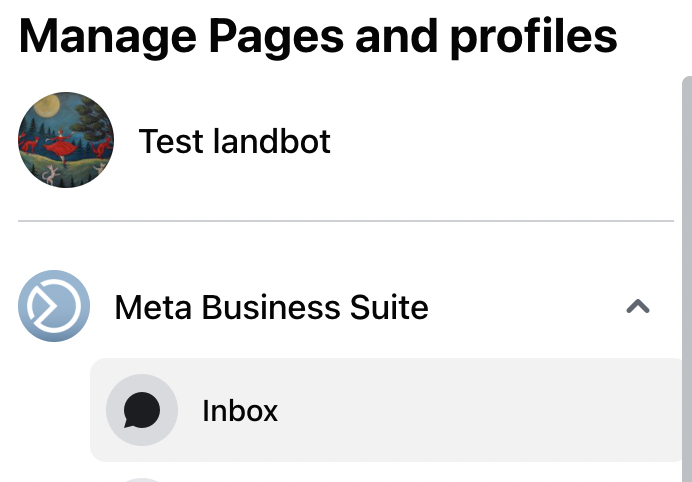The height and width of the screenshot is (482, 692).
Task: Click the Inbox chat bubble icon
Action: pos(142,410)
